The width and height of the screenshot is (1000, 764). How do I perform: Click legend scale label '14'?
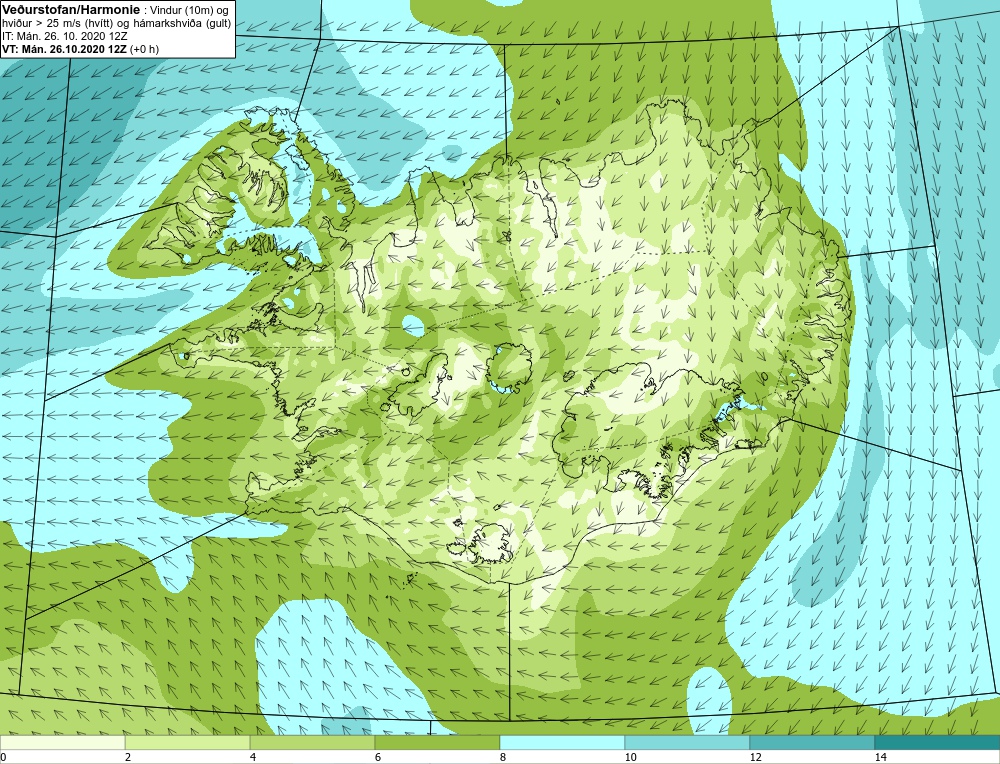pos(880,757)
